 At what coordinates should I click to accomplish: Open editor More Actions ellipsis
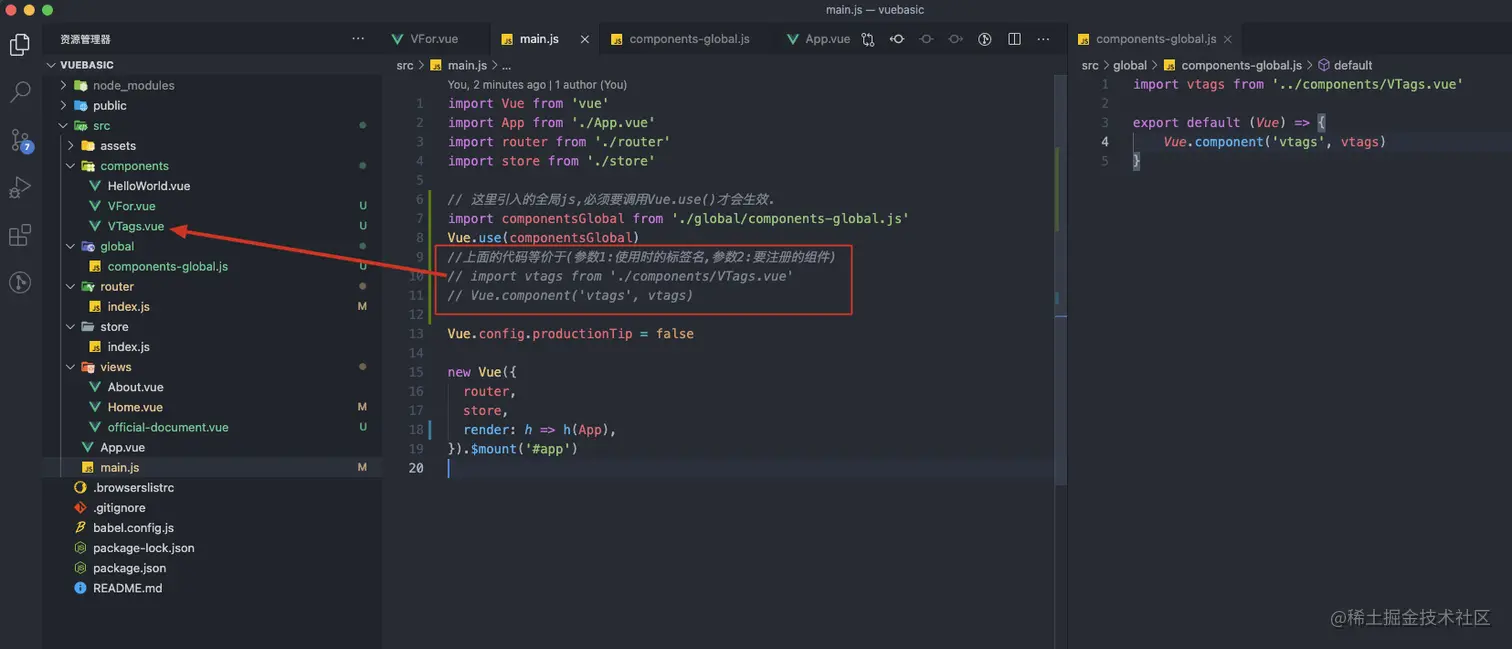coord(1043,39)
